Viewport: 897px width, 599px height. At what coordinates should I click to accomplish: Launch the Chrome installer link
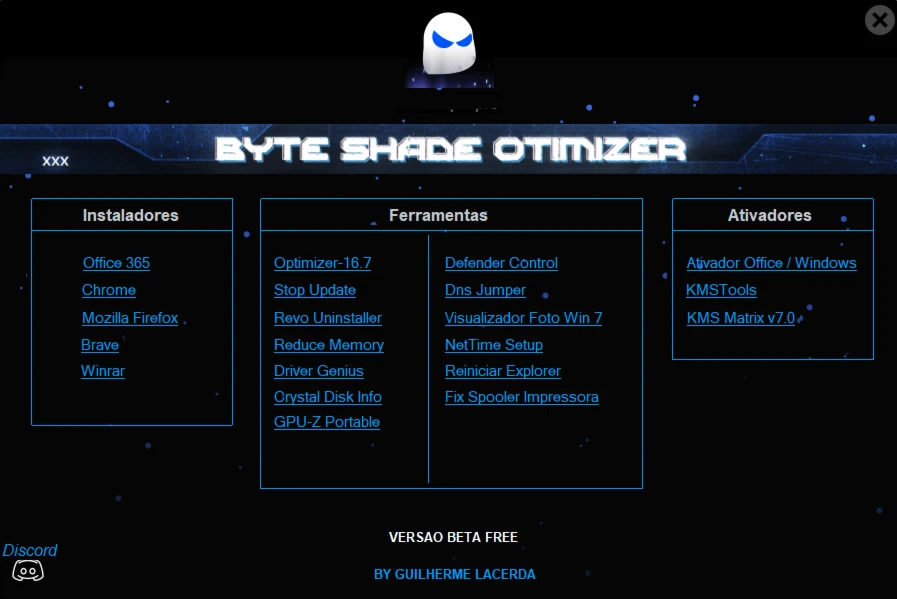pos(109,290)
